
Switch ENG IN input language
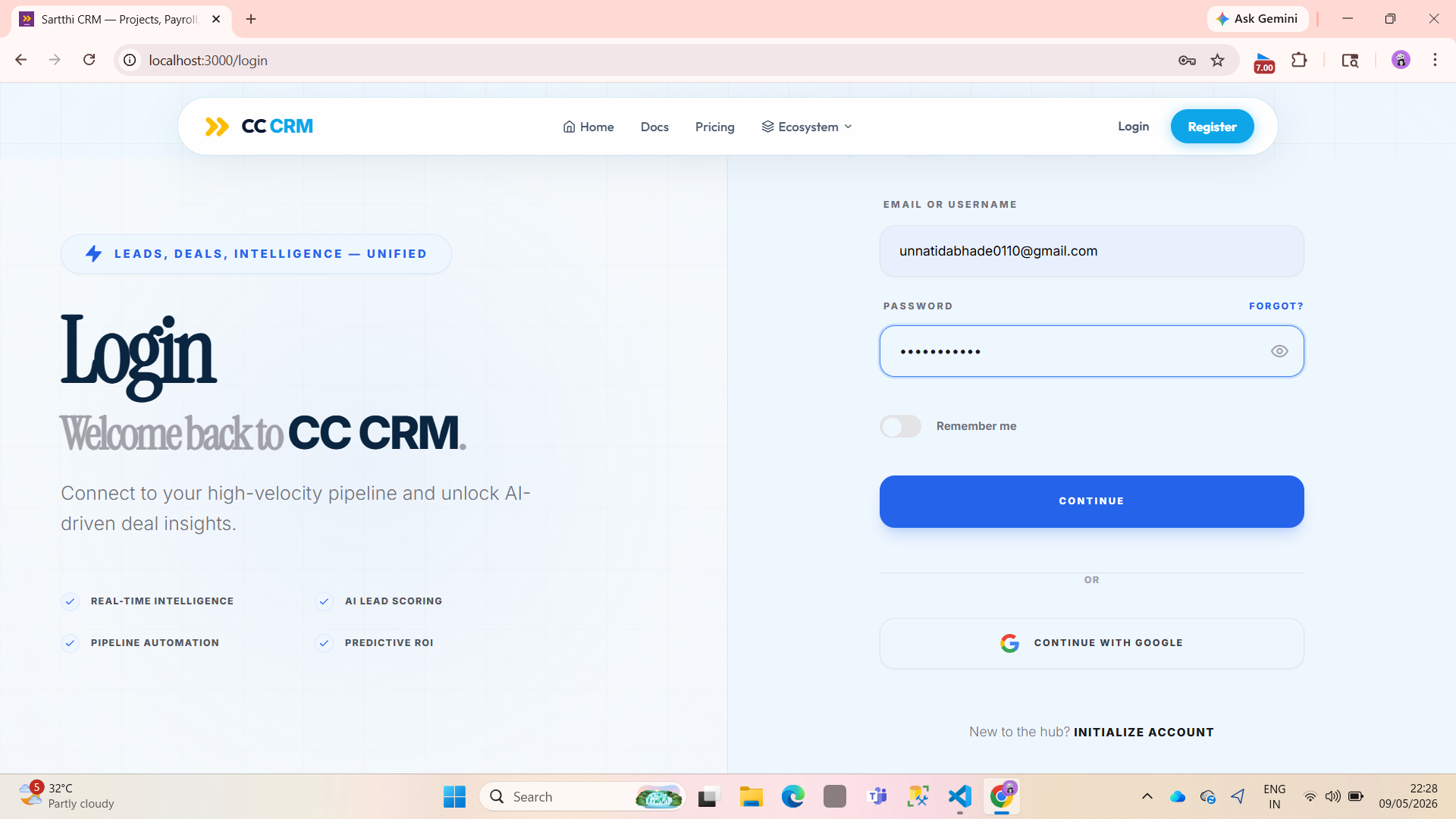tap(1274, 797)
